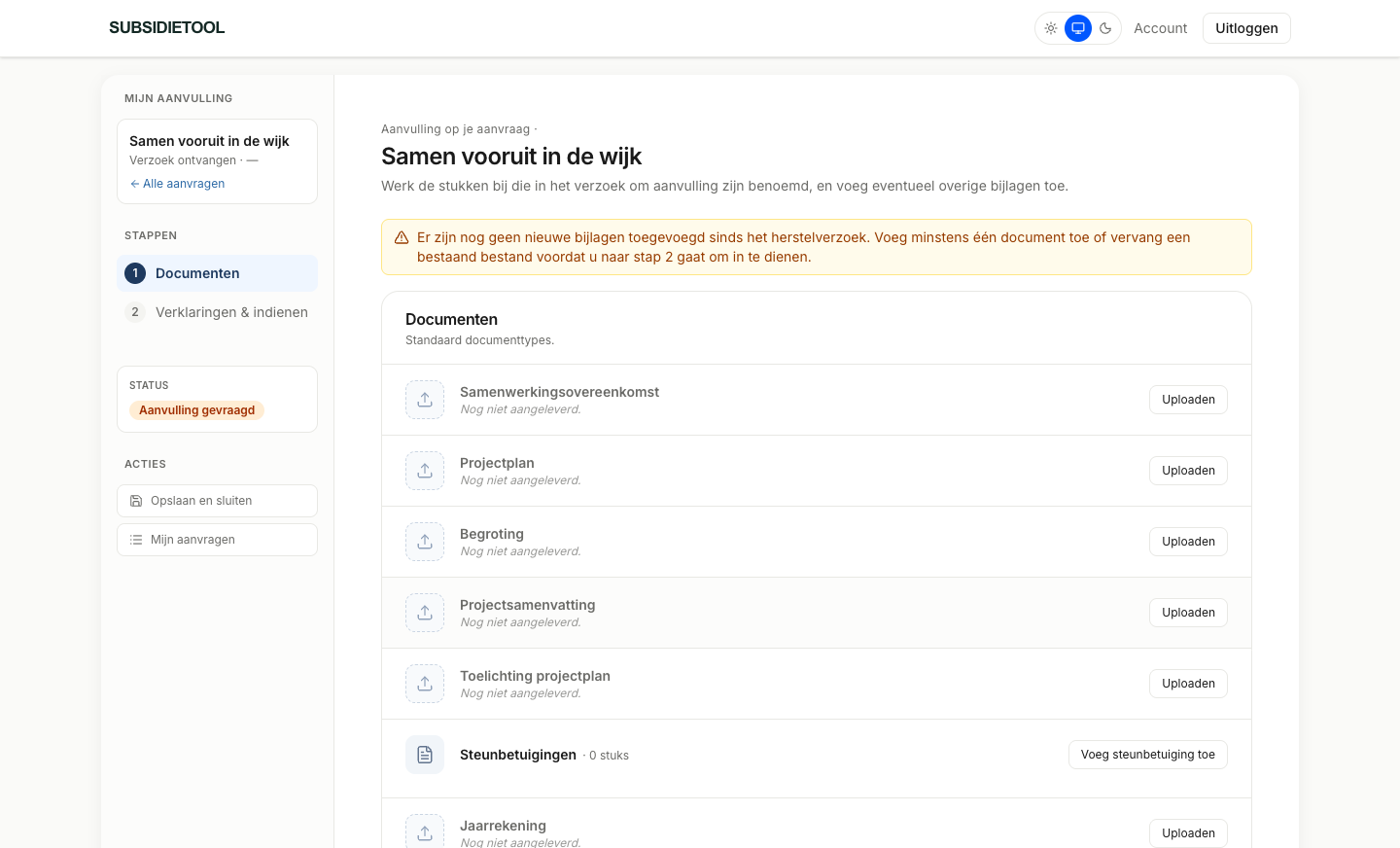The width and height of the screenshot is (1400, 848).
Task: Click Uploaden for Toelichting projectplan
Action: (x=1188, y=684)
